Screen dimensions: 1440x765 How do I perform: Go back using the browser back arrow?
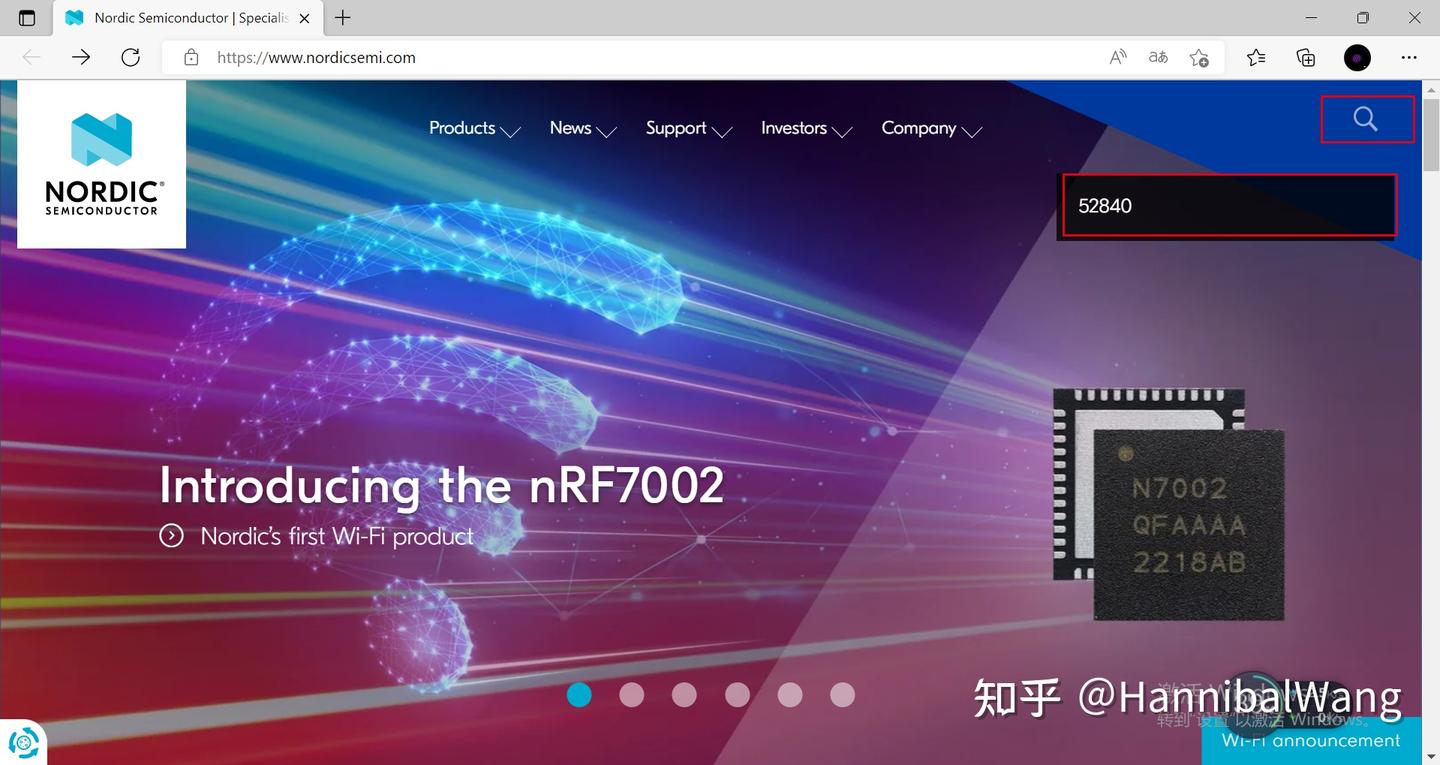pyautogui.click(x=30, y=57)
